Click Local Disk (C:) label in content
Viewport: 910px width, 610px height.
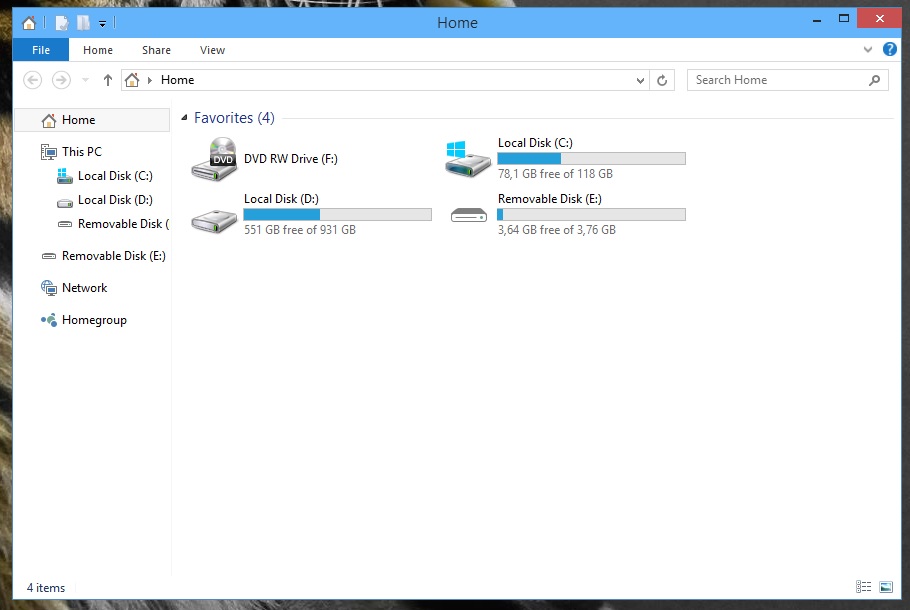tap(535, 143)
